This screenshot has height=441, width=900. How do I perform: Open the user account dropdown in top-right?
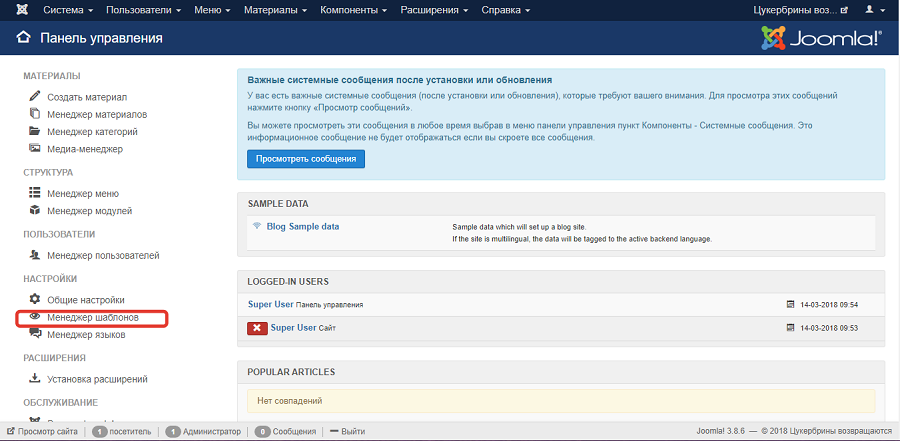pos(873,10)
